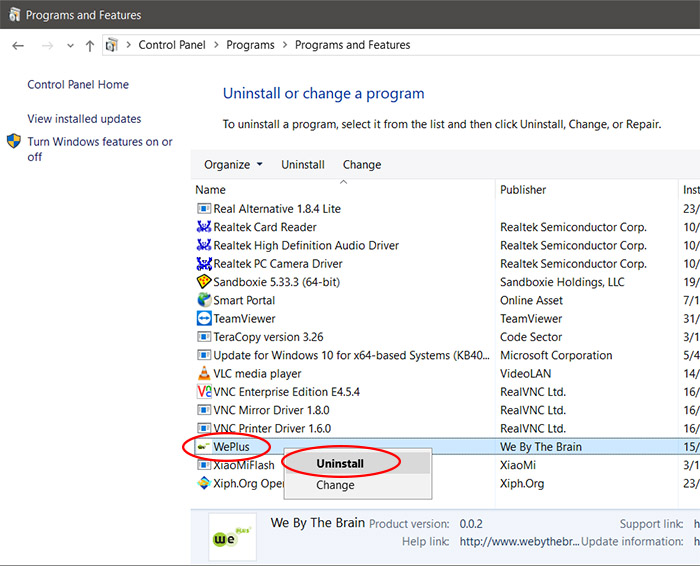Viewport: 700px width, 566px height.
Task: Select the Sandboxie program icon
Action: (x=204, y=282)
